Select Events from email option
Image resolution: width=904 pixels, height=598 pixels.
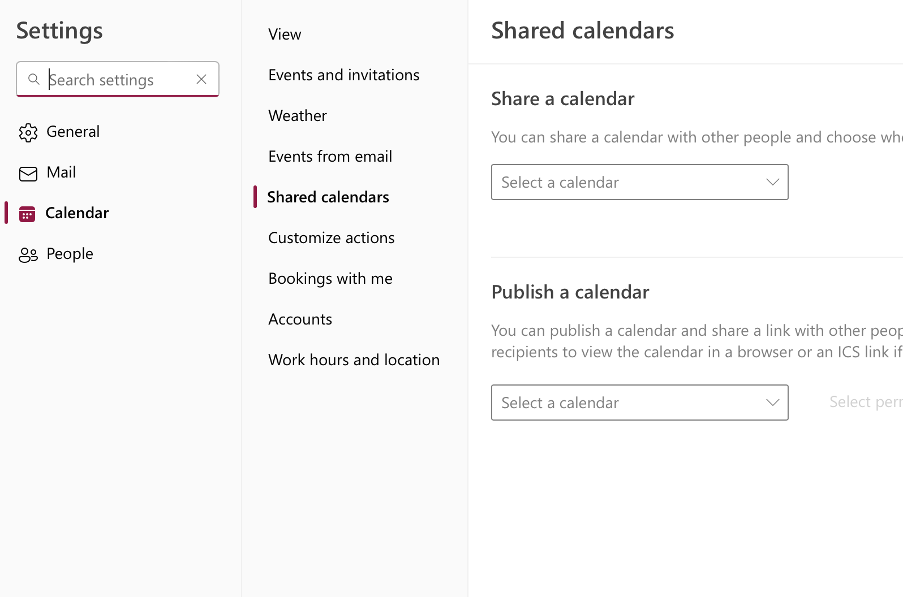[x=330, y=156]
